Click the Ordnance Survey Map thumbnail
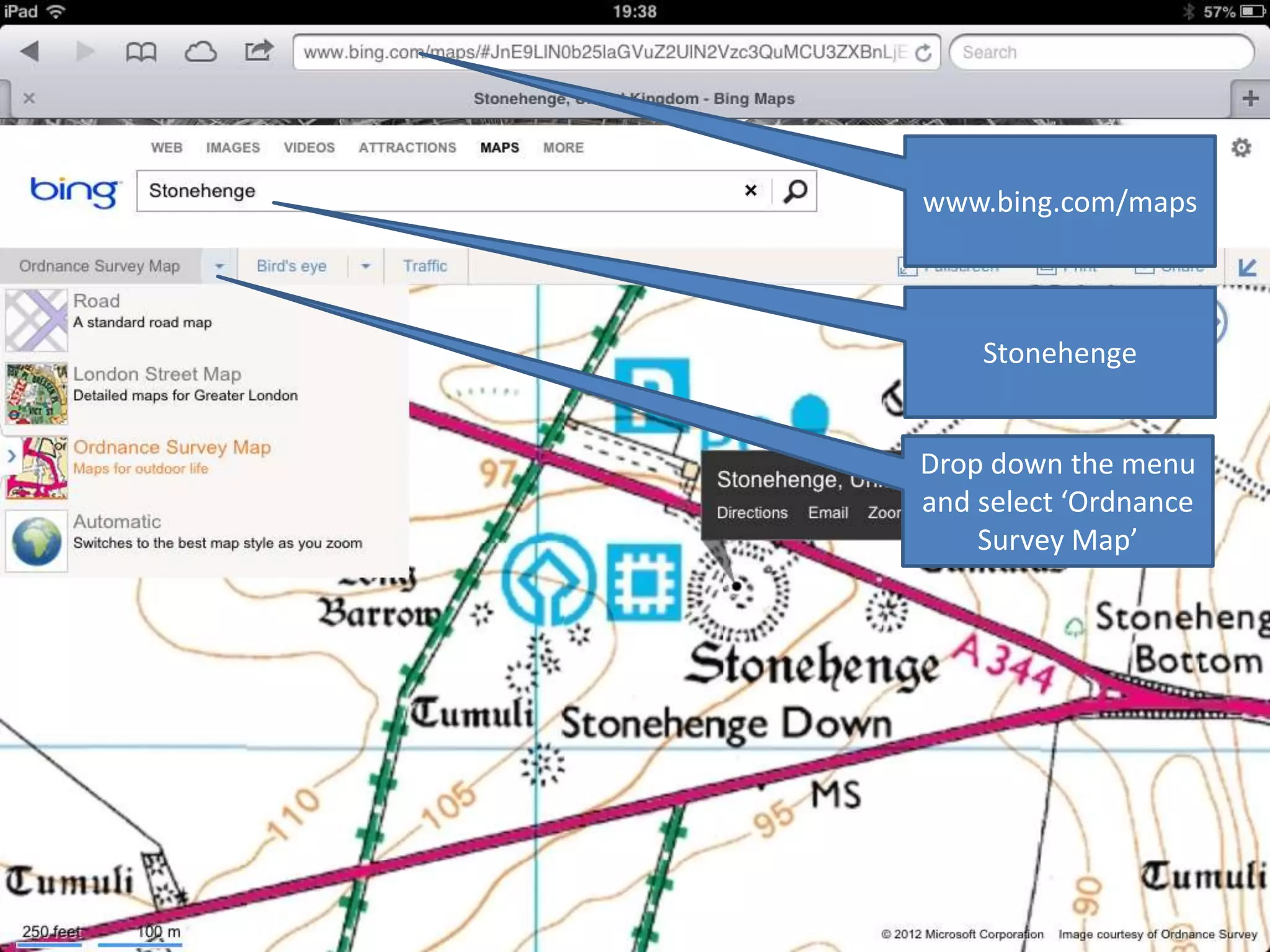The width and height of the screenshot is (1270, 952). coord(37,468)
